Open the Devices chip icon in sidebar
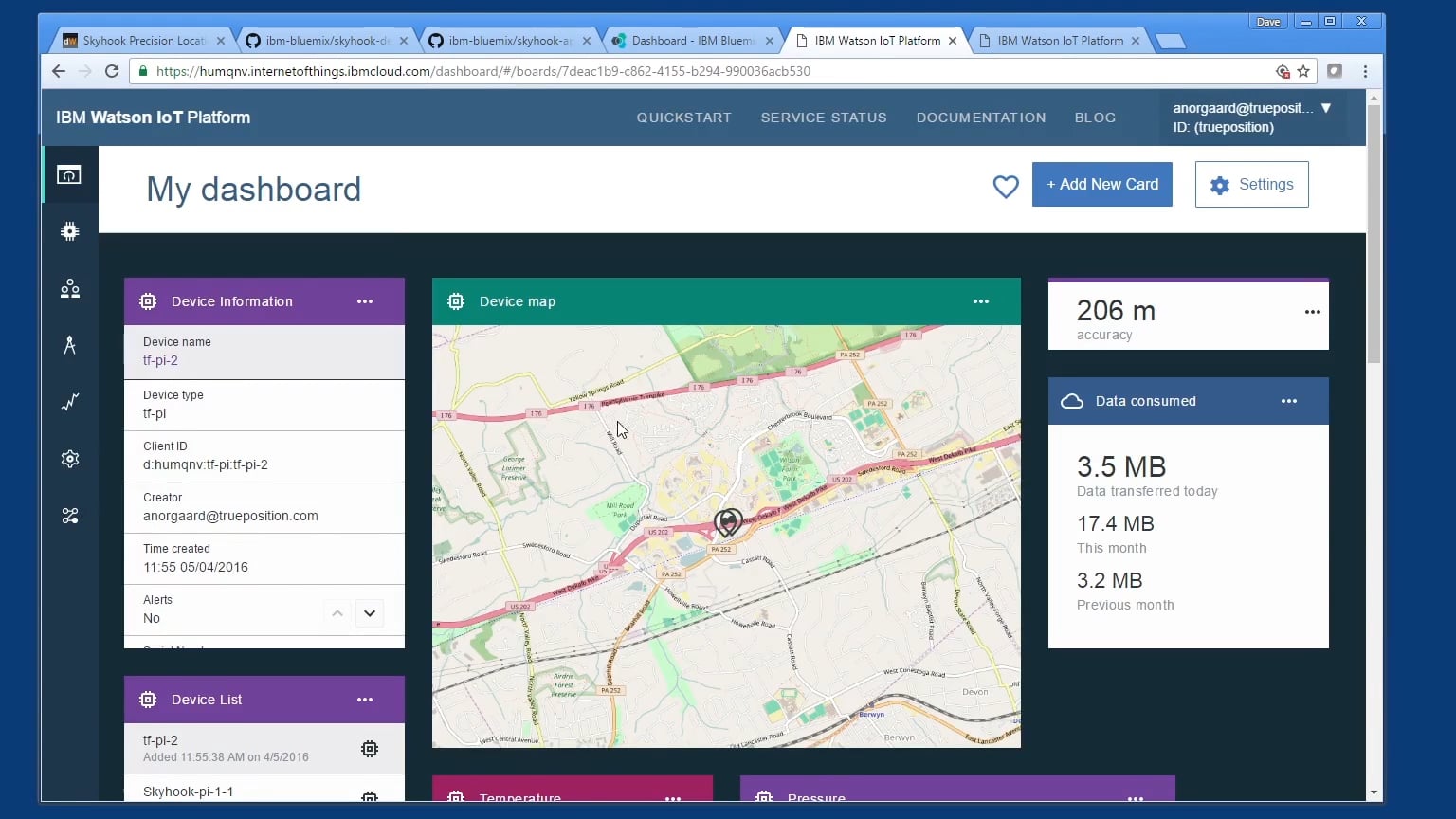Image resolution: width=1456 pixels, height=819 pixels. [69, 231]
